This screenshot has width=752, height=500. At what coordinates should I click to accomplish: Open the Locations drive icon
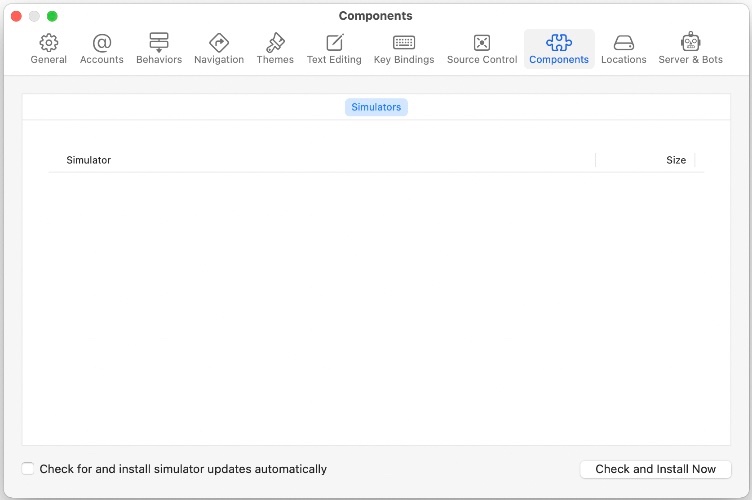point(623,43)
